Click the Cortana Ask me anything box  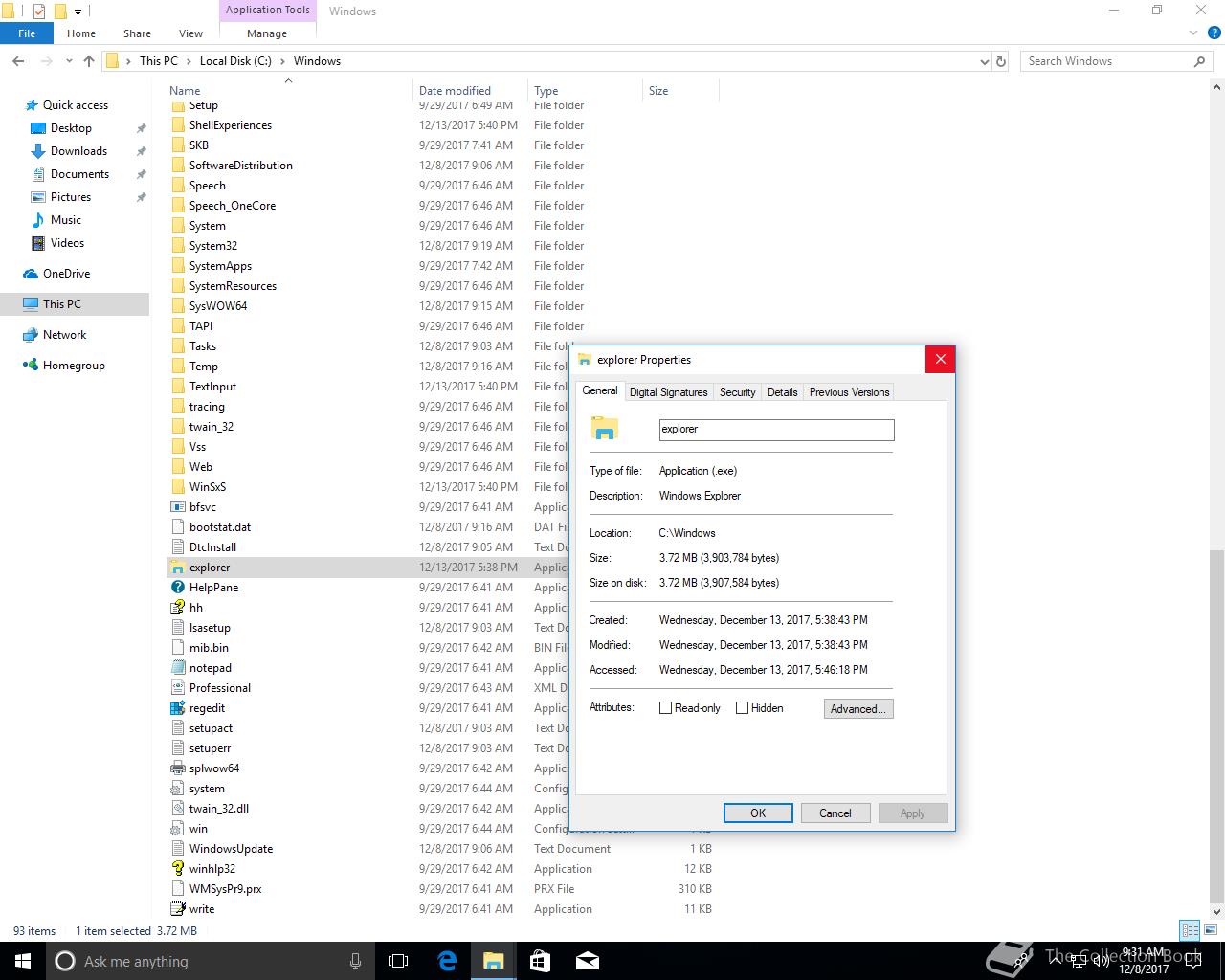[x=211, y=961]
